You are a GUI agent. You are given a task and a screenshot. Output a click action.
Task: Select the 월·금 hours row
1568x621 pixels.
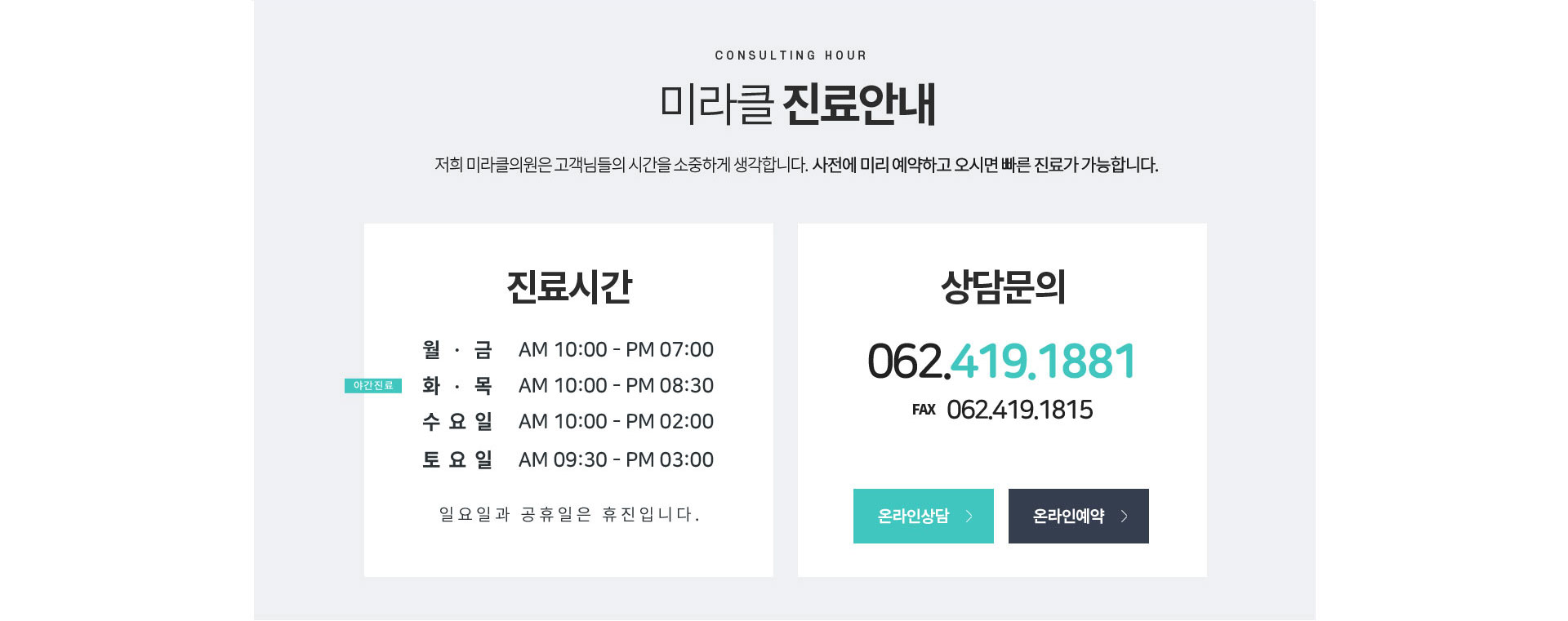[568, 349]
